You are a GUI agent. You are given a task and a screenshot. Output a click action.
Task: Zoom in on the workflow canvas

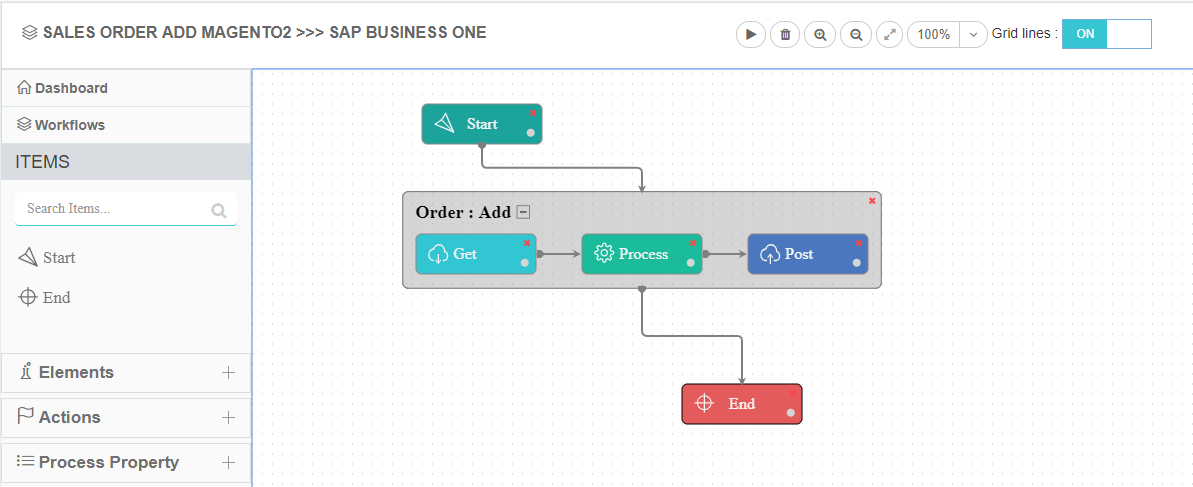[x=820, y=34]
